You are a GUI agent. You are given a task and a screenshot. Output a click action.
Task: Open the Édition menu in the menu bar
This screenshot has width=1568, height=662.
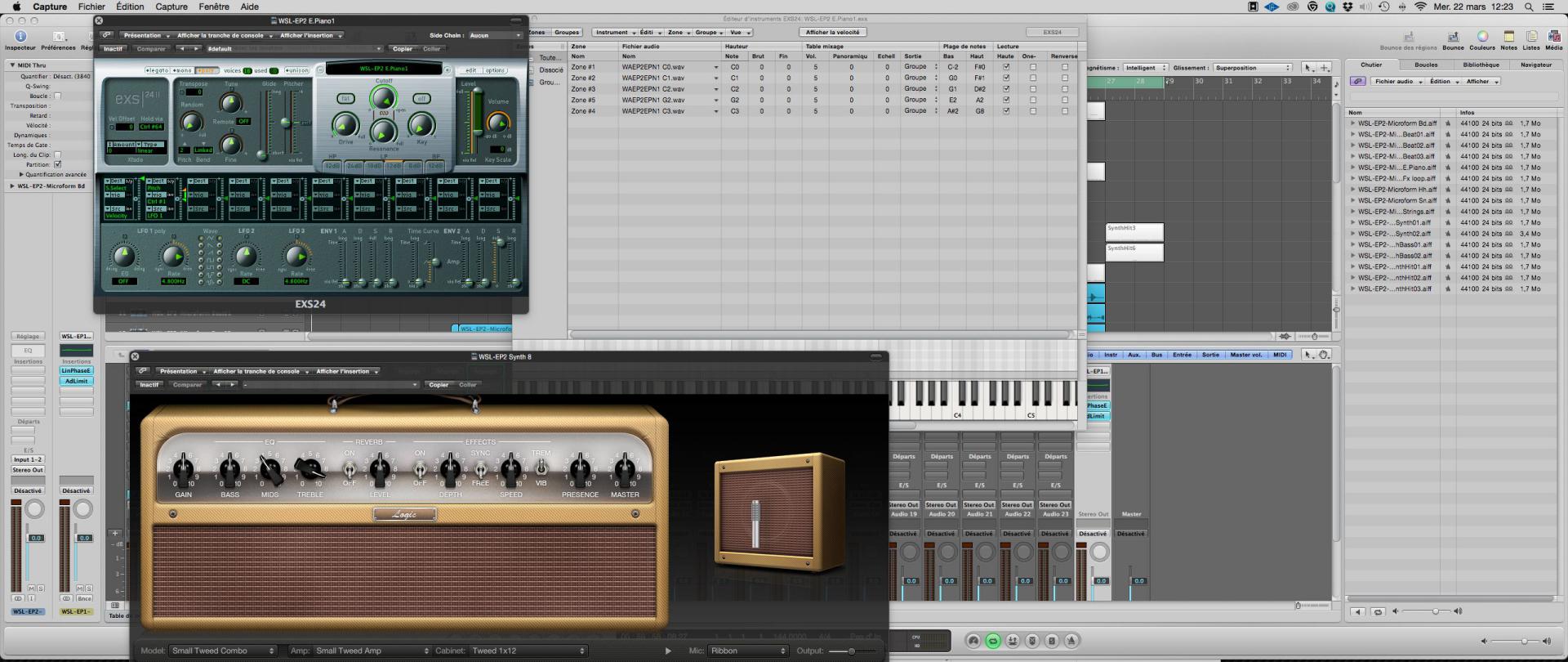click(x=130, y=7)
